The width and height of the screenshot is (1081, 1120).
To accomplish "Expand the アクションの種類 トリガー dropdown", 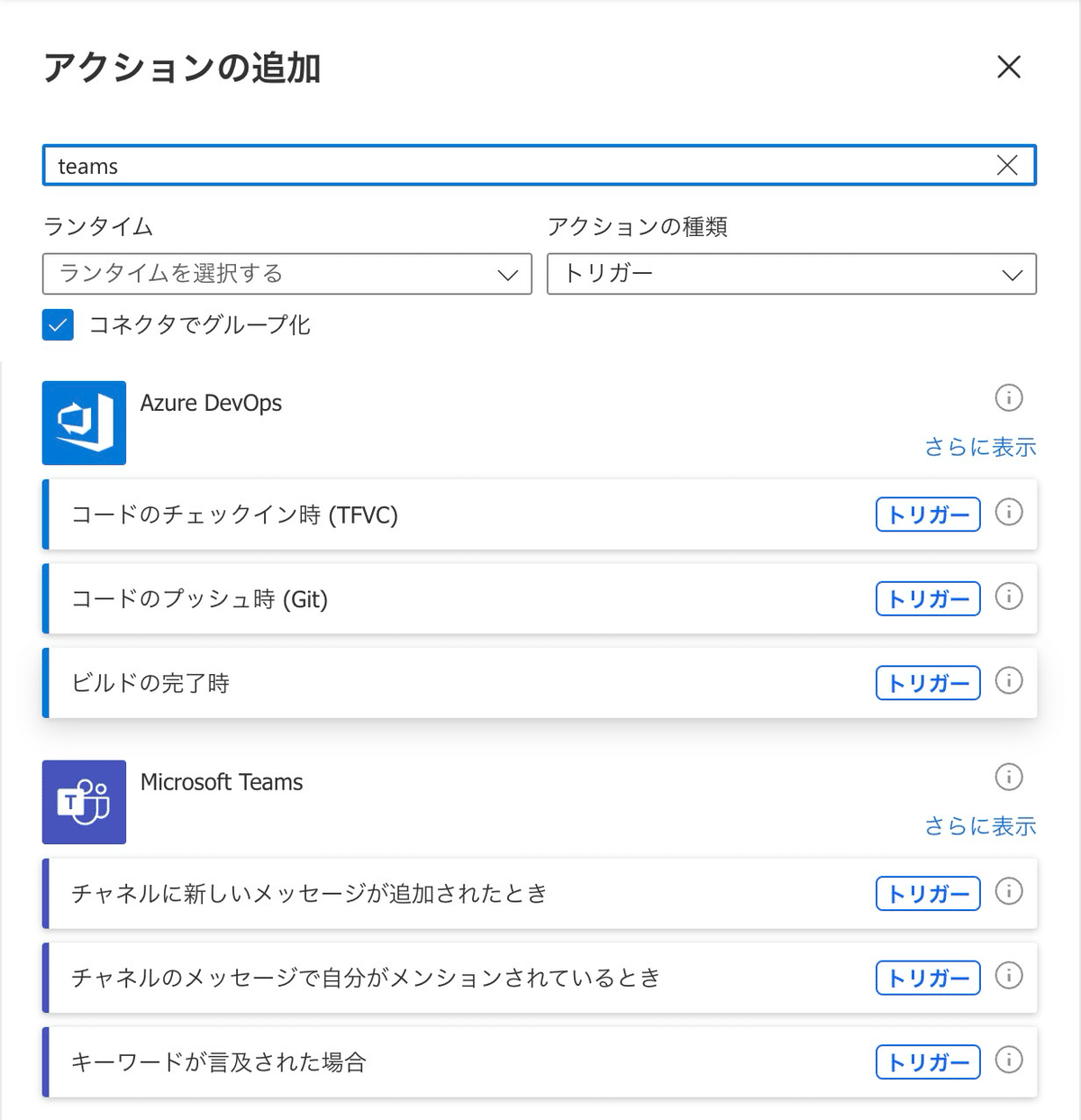I will click(x=792, y=274).
